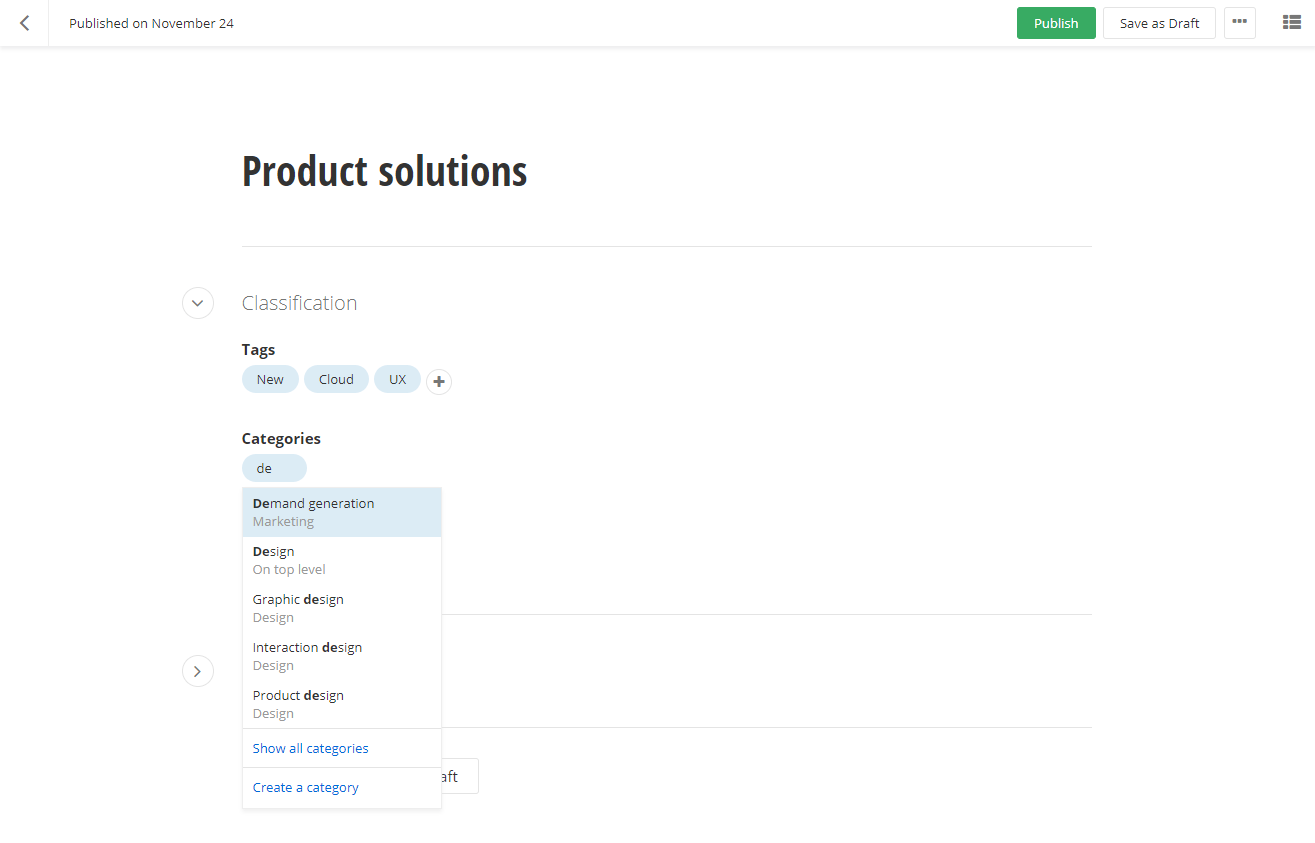Click the back arrow icon

coord(24,23)
